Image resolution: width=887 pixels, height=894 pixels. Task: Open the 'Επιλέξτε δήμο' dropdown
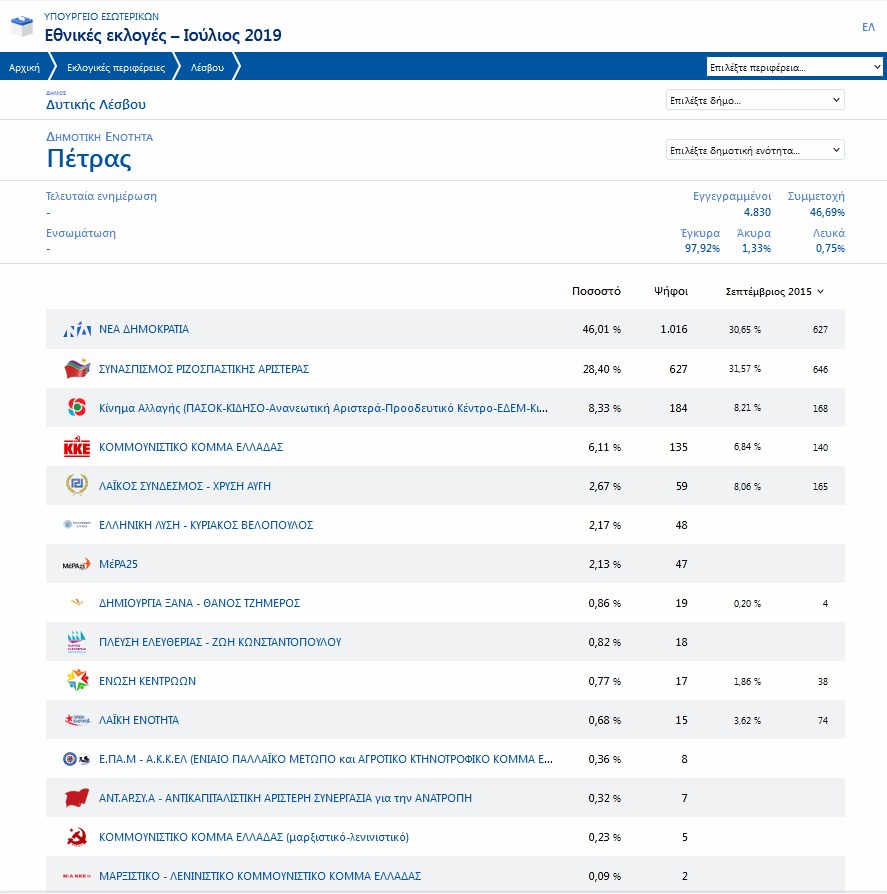[755, 100]
